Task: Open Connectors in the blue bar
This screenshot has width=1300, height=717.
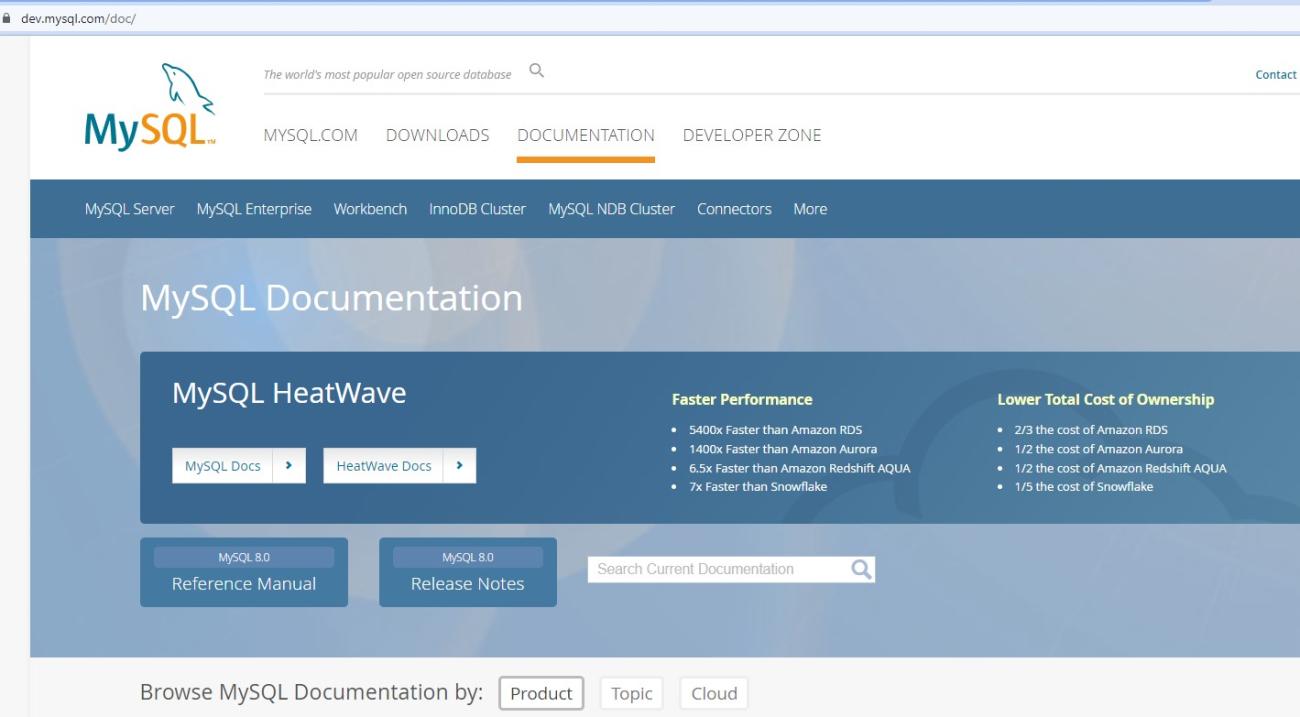Action: 734,209
